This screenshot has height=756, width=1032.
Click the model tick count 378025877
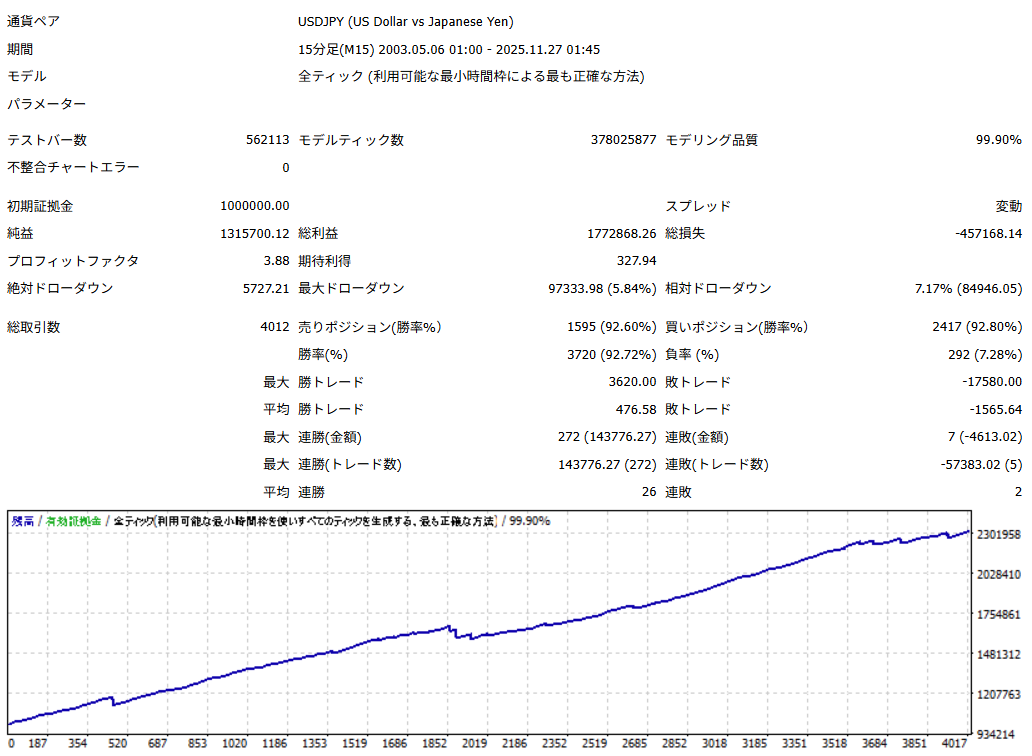[x=623, y=140]
